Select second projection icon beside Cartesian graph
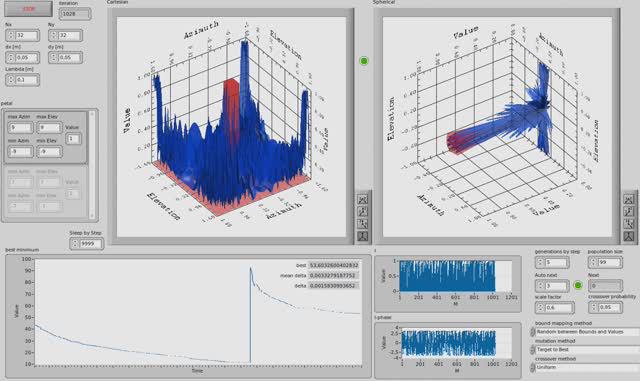Viewport: 640px width, 381px height. tap(362, 212)
